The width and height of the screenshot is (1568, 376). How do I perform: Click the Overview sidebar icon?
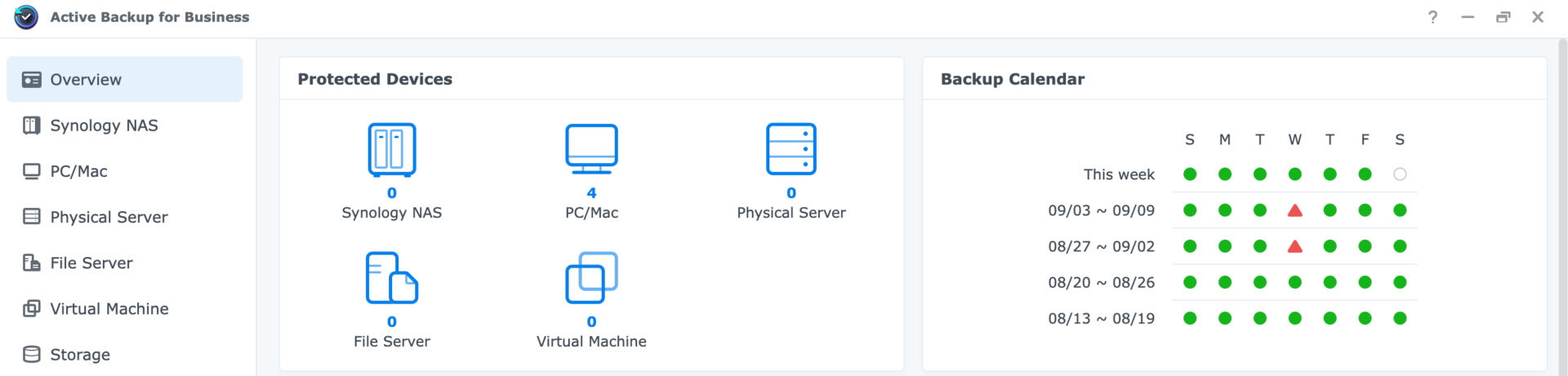[x=32, y=79]
